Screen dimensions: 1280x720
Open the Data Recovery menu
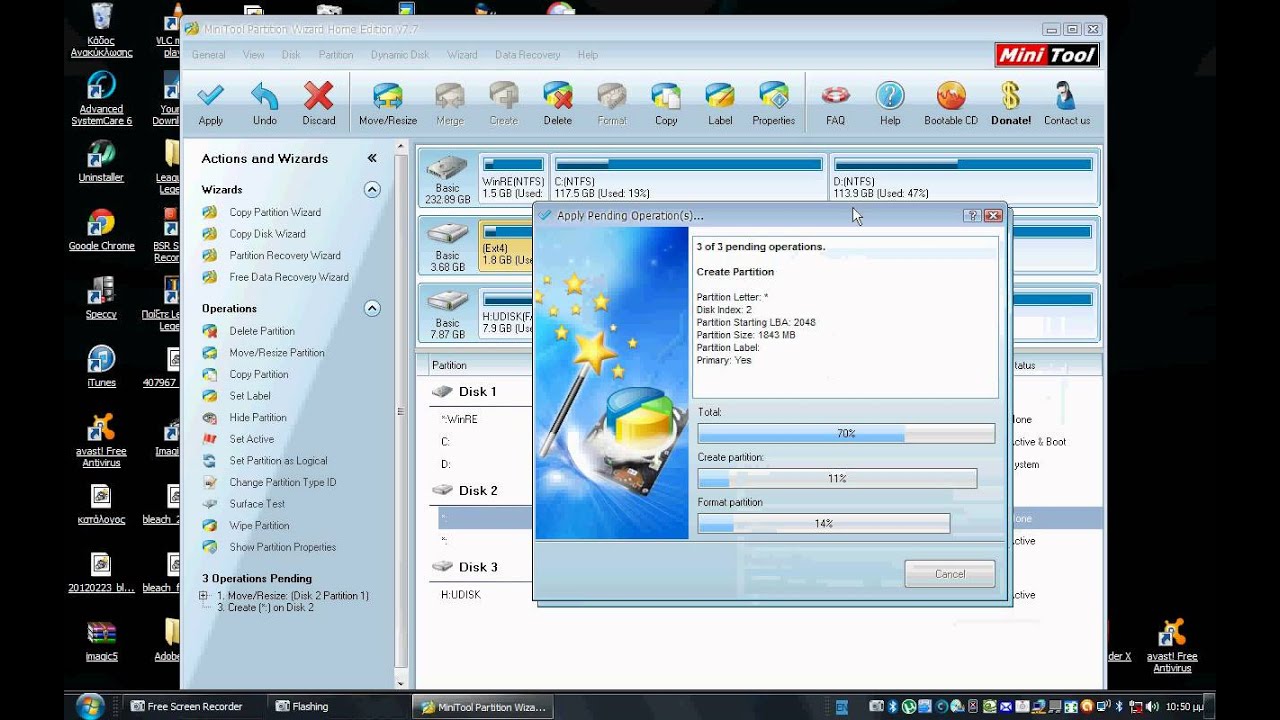[x=528, y=55]
